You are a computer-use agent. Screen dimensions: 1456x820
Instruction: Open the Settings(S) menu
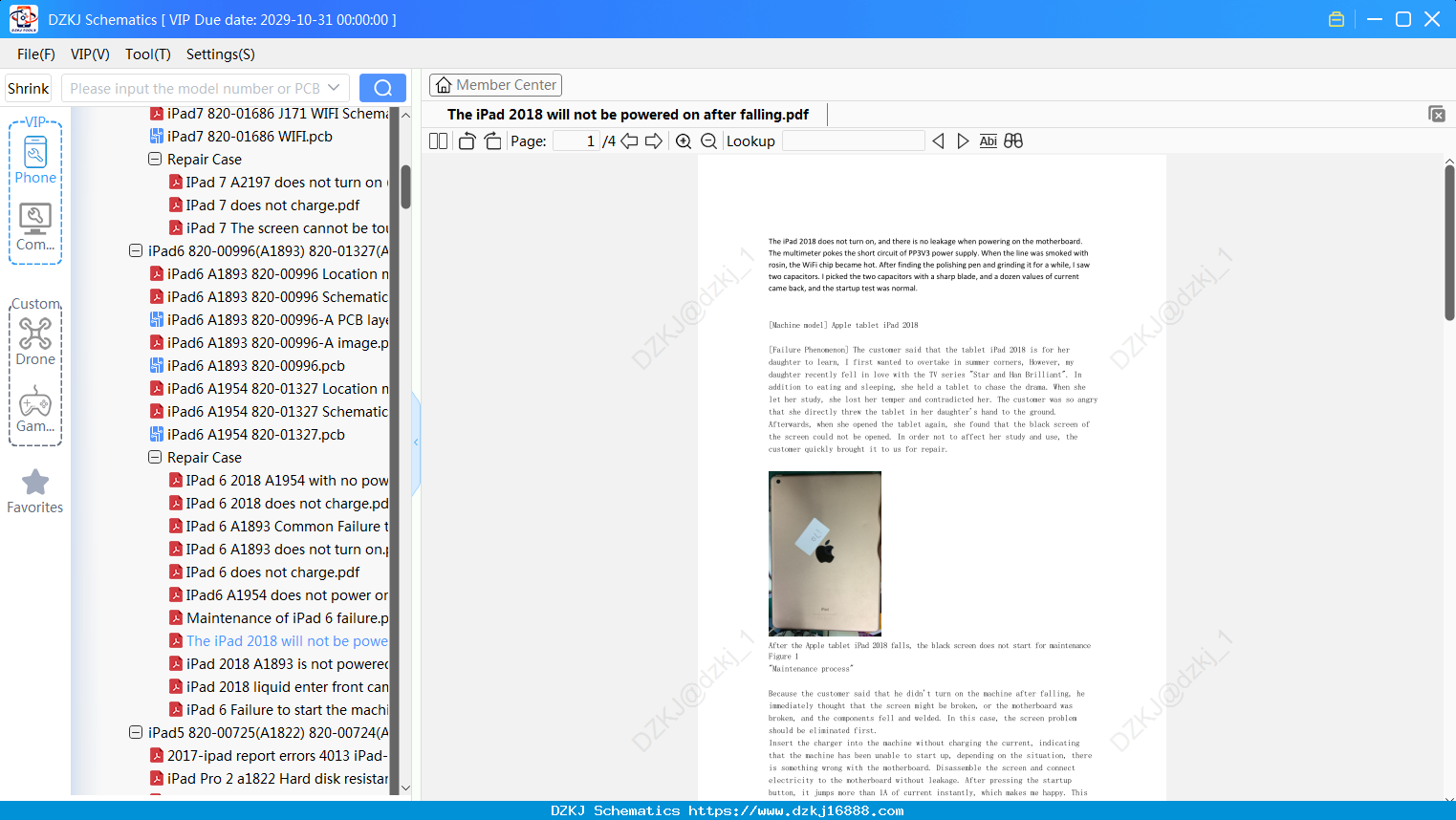[221, 54]
